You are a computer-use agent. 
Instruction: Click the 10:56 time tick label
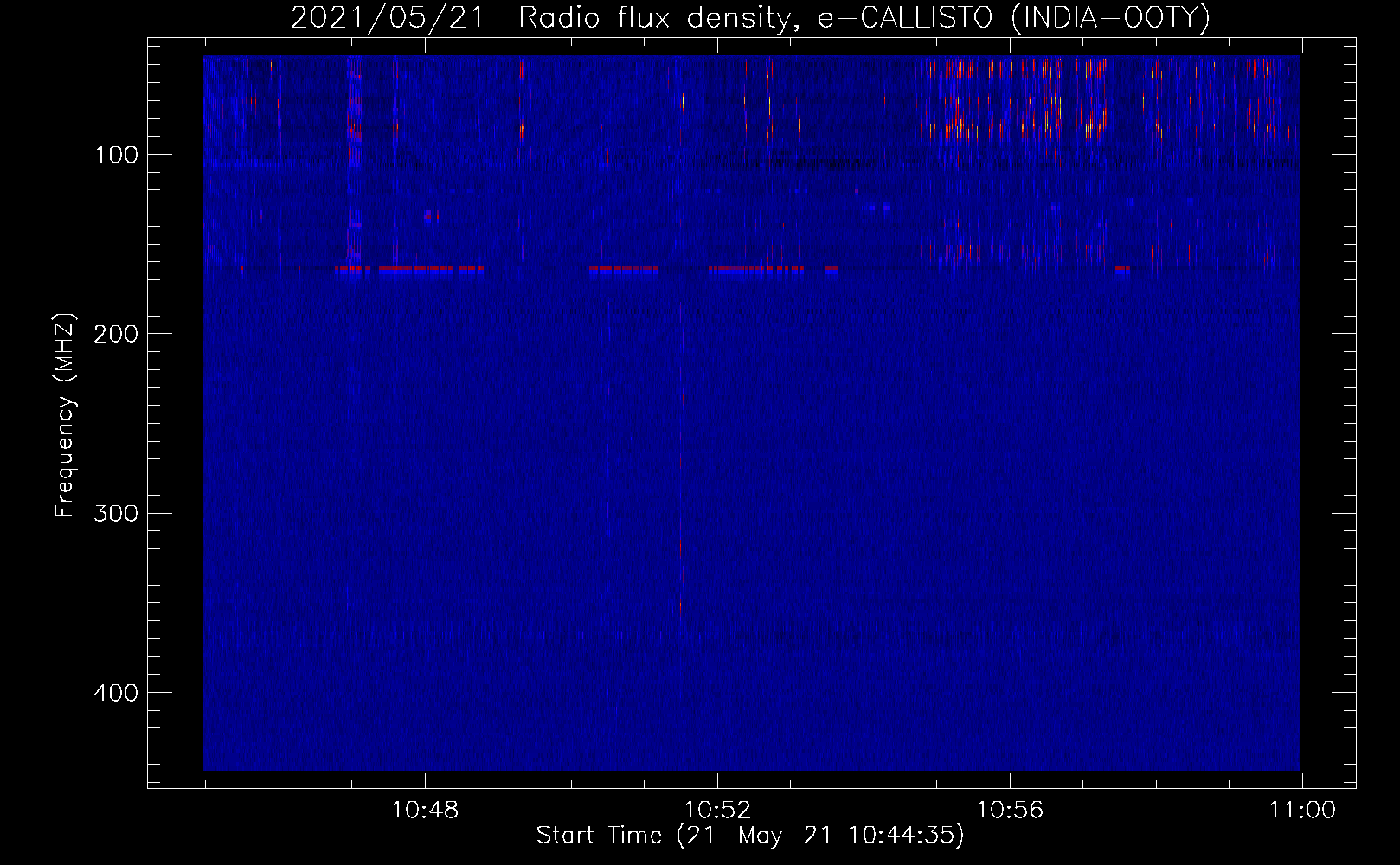point(1010,811)
